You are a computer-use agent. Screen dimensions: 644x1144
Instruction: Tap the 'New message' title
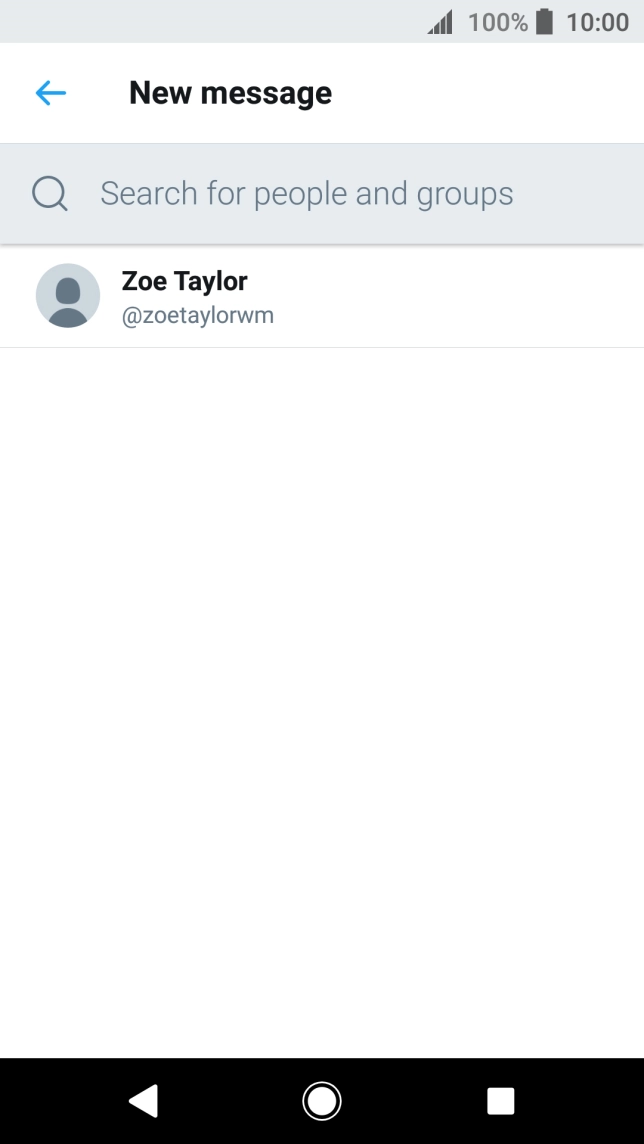click(x=230, y=93)
